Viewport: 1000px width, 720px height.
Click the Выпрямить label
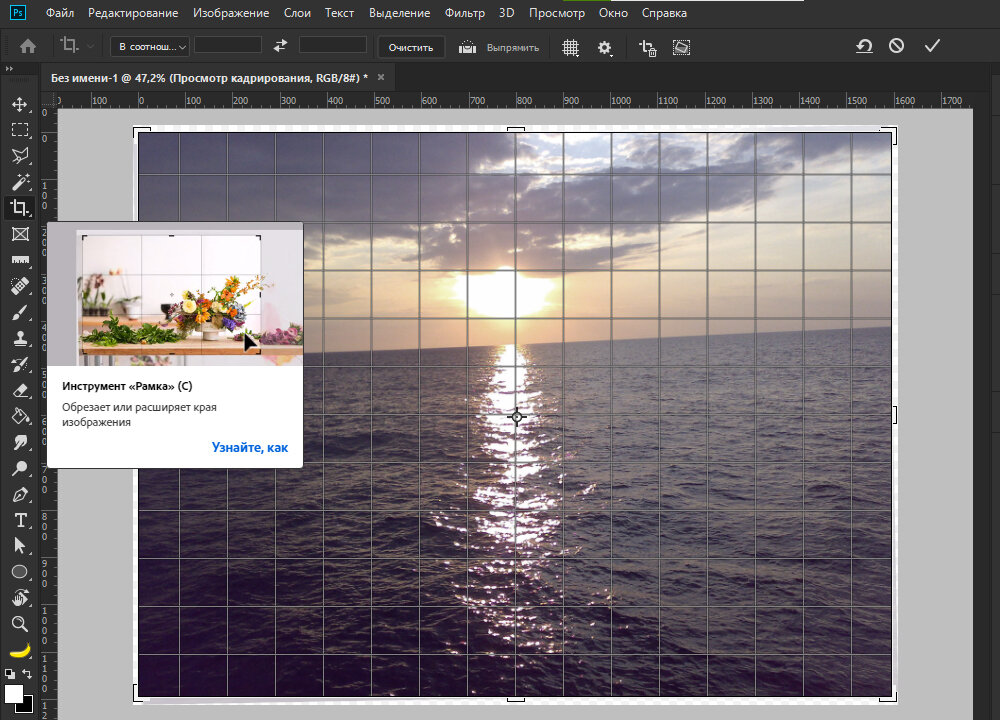pyautogui.click(x=513, y=48)
